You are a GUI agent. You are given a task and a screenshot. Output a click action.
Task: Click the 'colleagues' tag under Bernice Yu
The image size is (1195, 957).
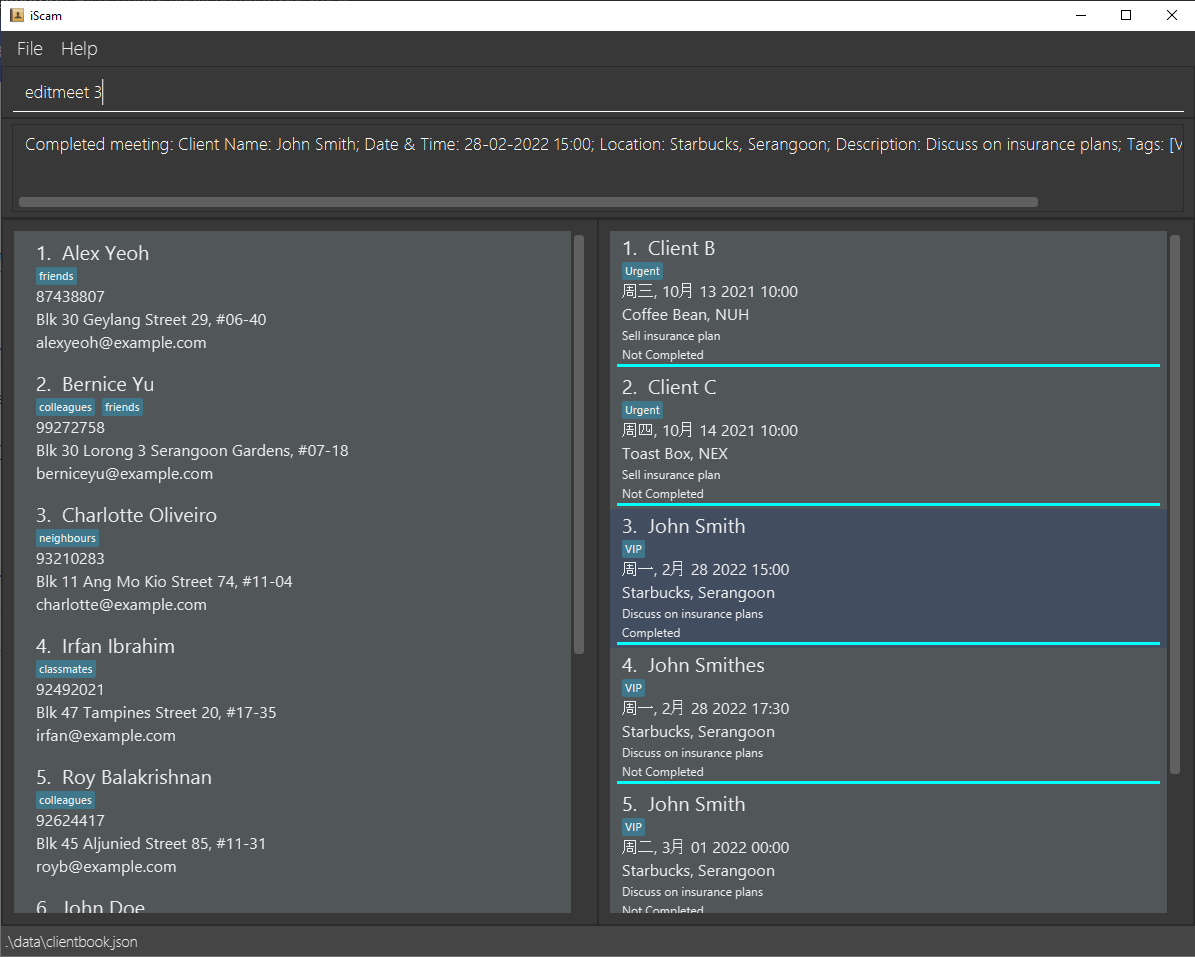pyautogui.click(x=66, y=408)
